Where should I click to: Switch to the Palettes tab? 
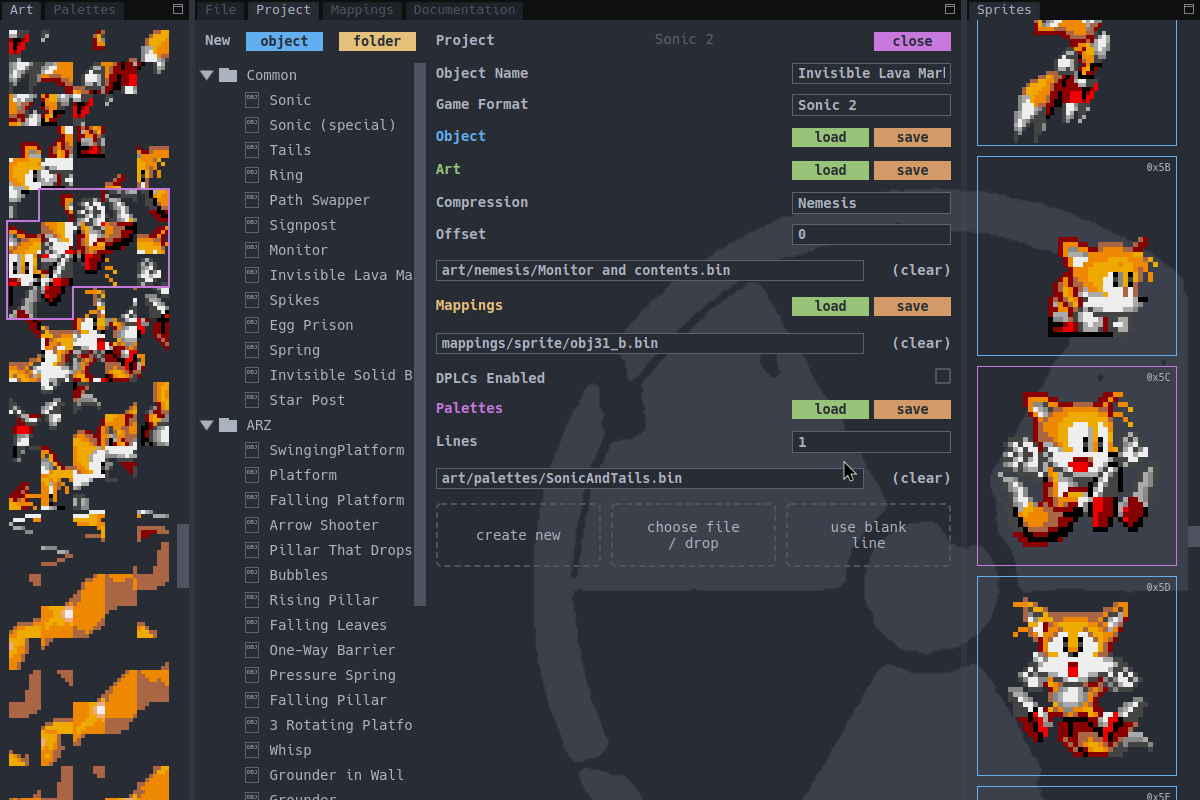point(85,10)
